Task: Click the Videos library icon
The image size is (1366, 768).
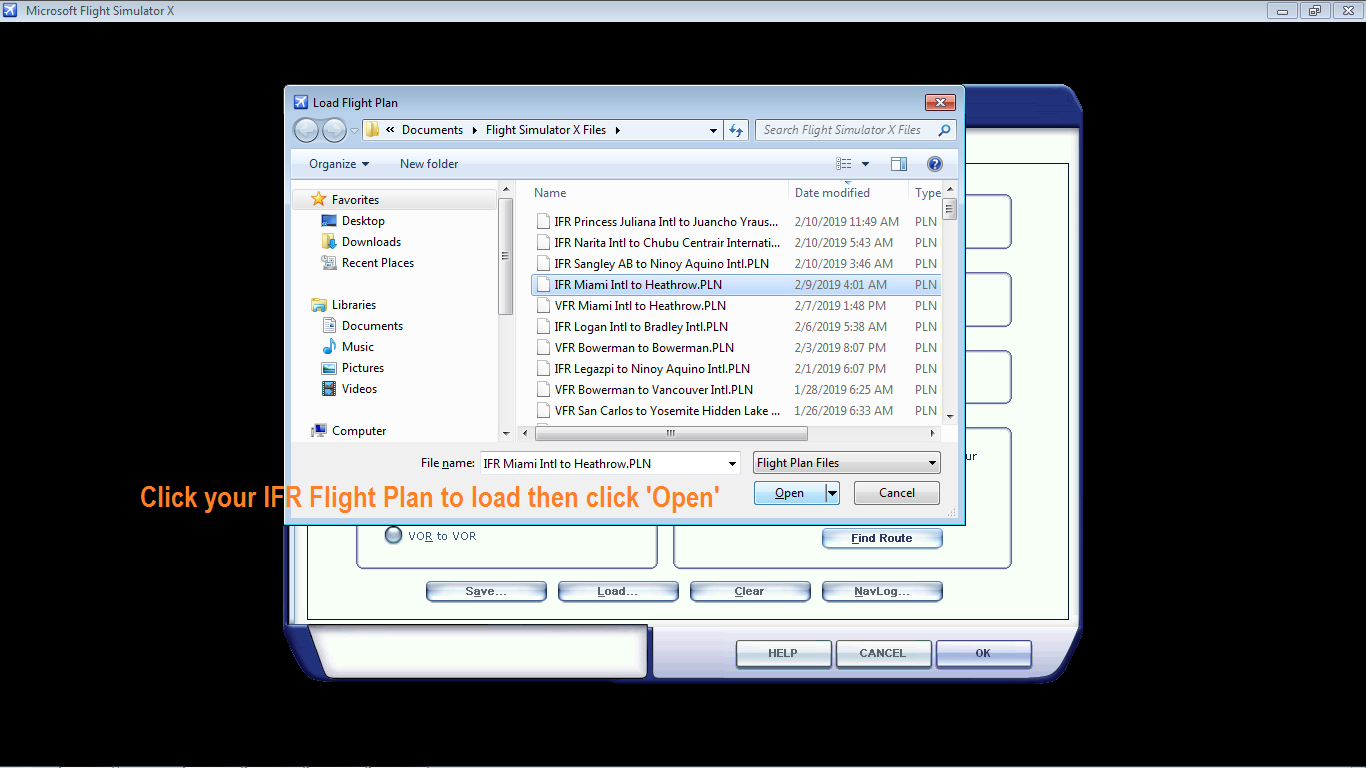Action: (x=329, y=389)
